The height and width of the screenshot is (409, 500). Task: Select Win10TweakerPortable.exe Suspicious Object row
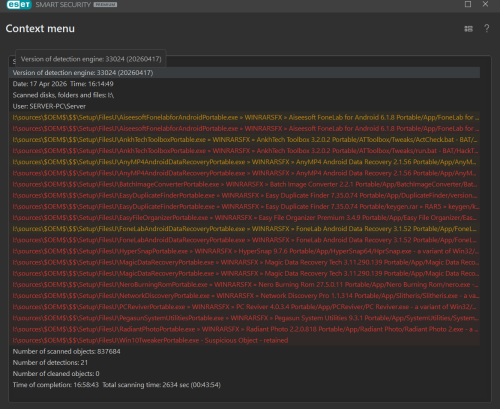click(244, 340)
